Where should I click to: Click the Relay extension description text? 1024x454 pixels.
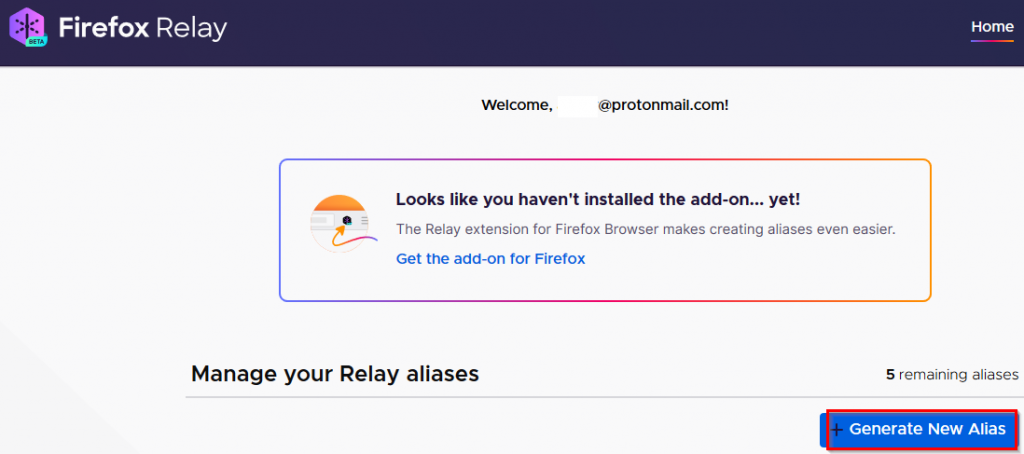[x=645, y=229]
